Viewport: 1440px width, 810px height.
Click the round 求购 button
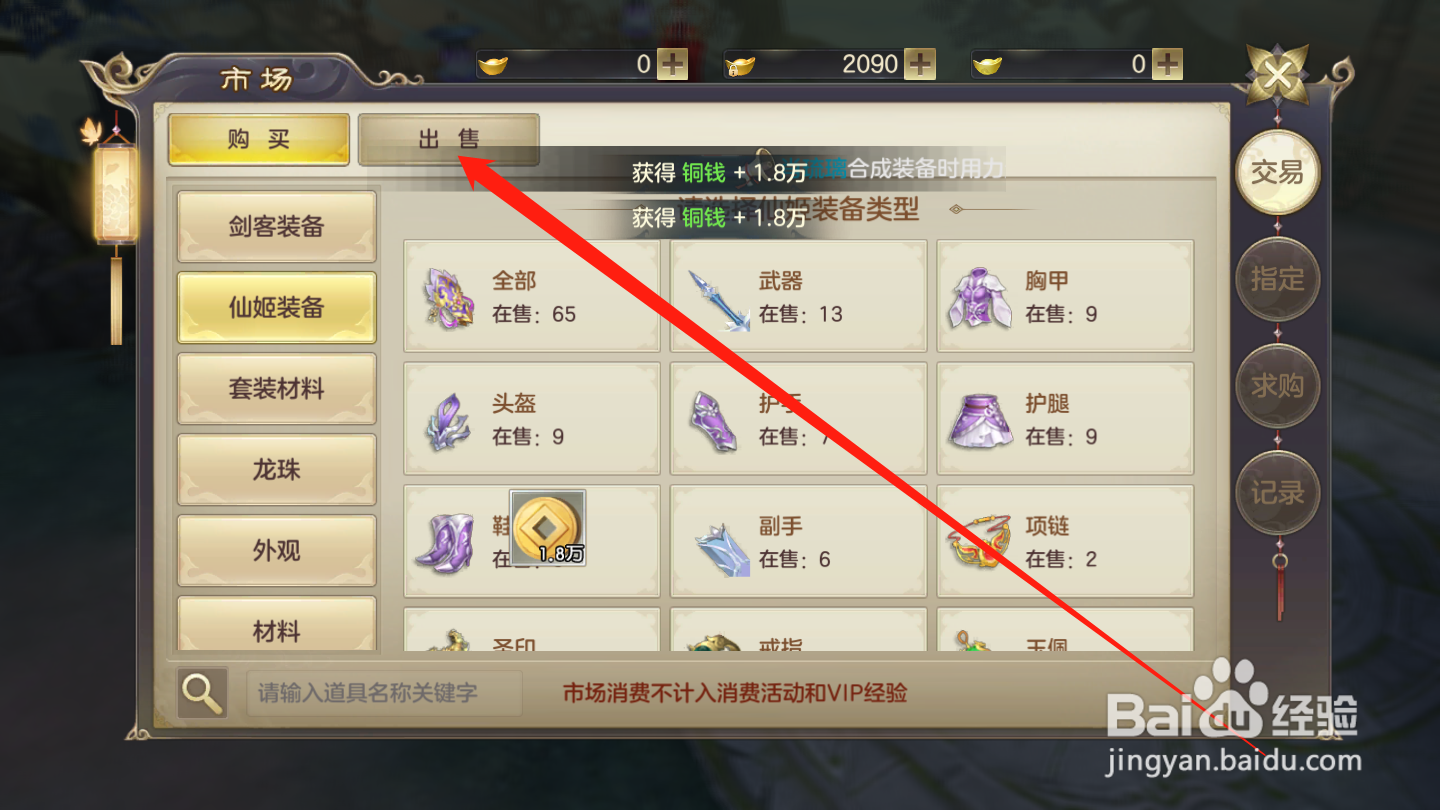pyautogui.click(x=1278, y=386)
